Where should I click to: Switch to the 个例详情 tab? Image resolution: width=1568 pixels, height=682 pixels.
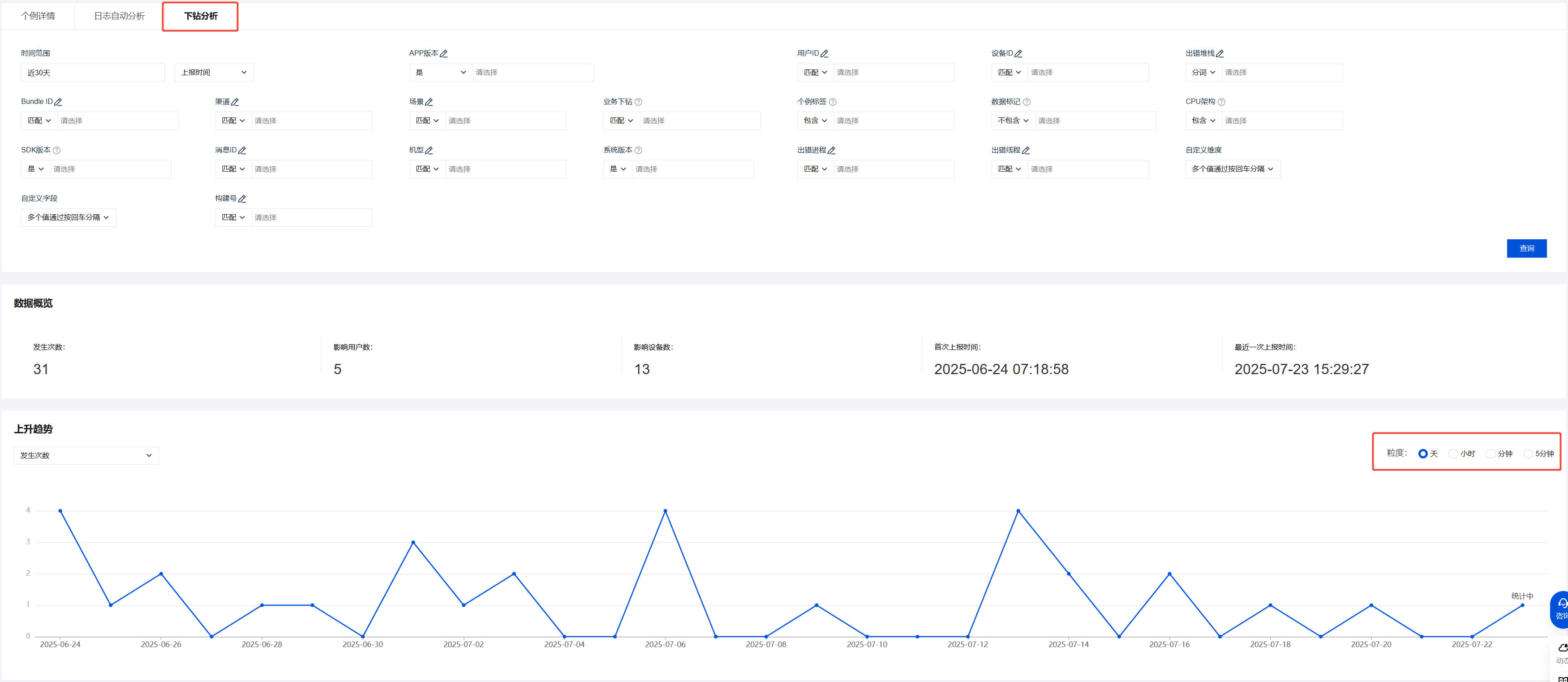[39, 16]
